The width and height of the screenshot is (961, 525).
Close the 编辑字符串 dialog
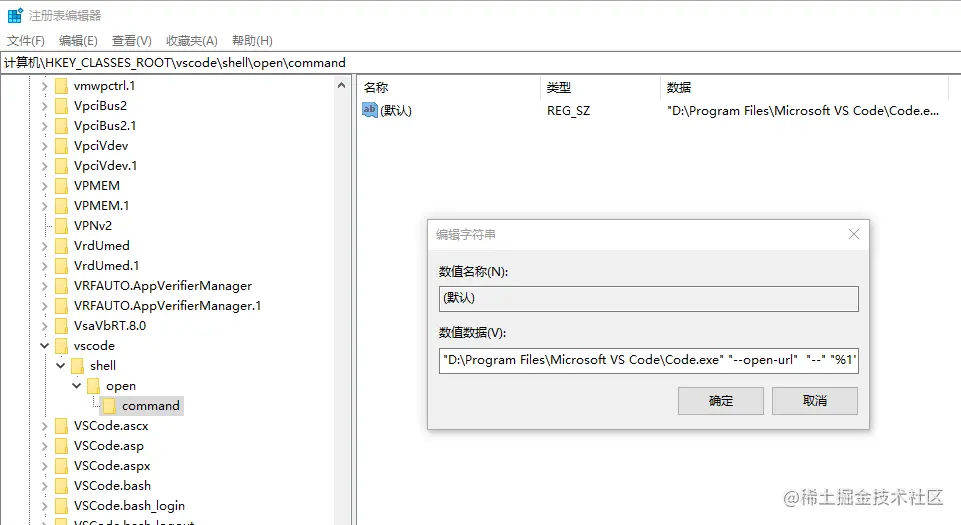pos(854,235)
